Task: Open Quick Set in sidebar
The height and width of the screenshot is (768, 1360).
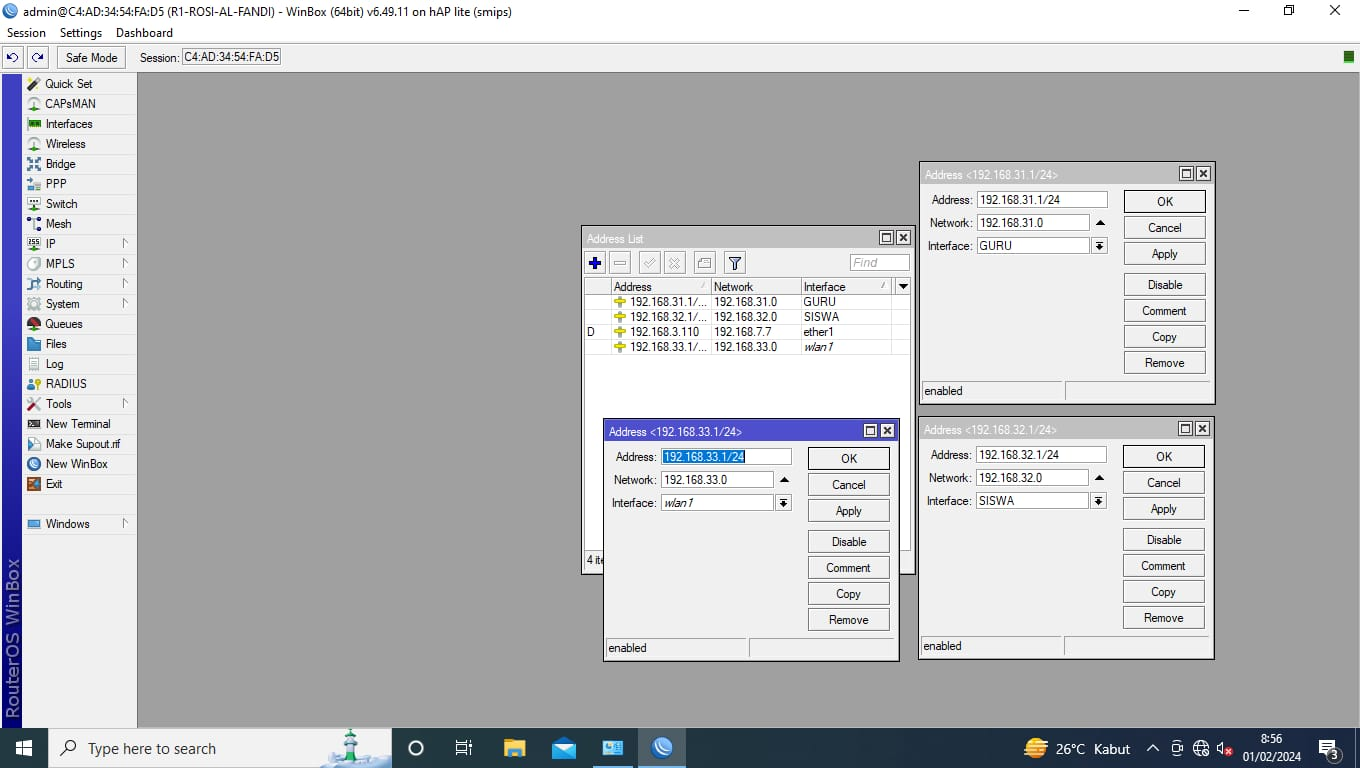Action: click(x=69, y=84)
